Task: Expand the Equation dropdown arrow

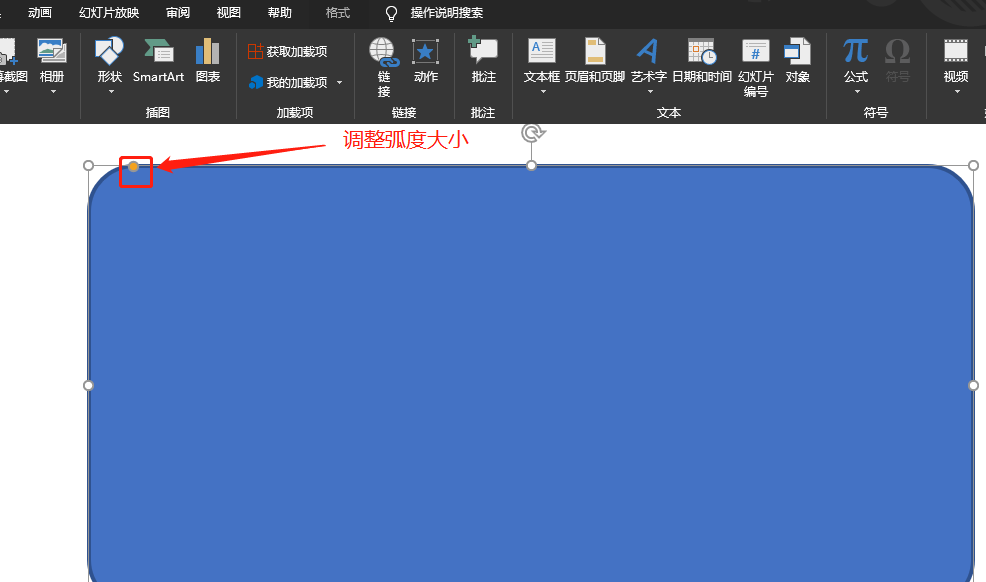Action: click(857, 92)
